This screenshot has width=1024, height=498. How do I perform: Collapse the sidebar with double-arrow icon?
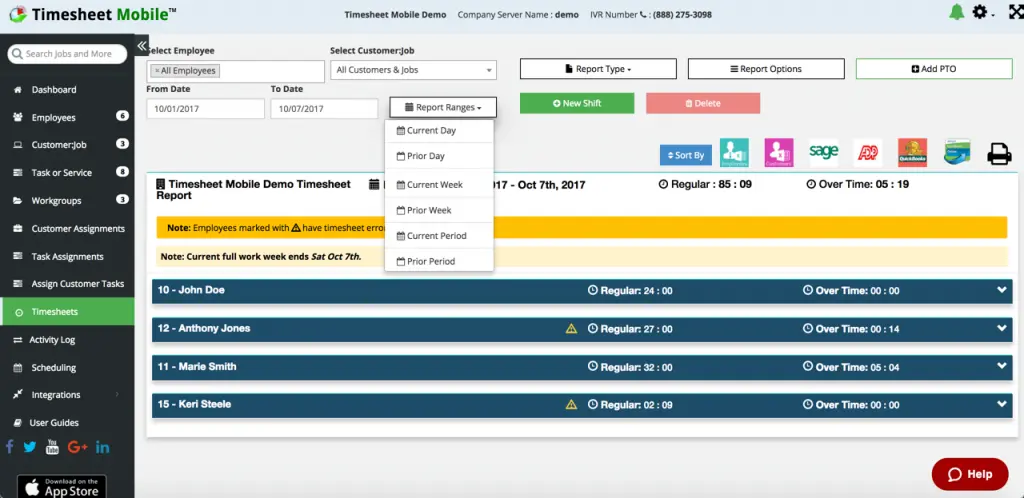(x=142, y=46)
